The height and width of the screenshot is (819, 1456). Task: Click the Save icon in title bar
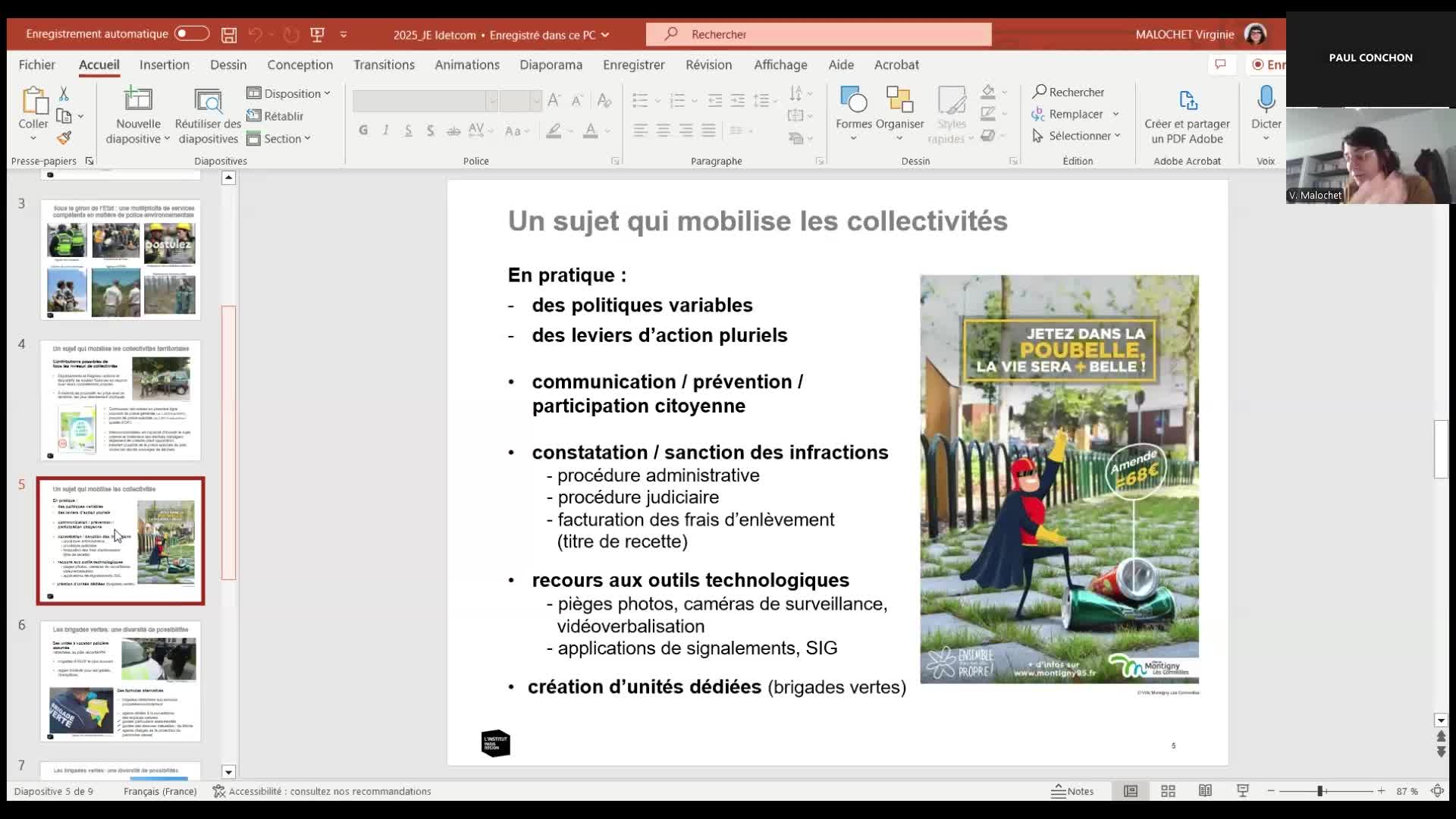pyautogui.click(x=228, y=34)
